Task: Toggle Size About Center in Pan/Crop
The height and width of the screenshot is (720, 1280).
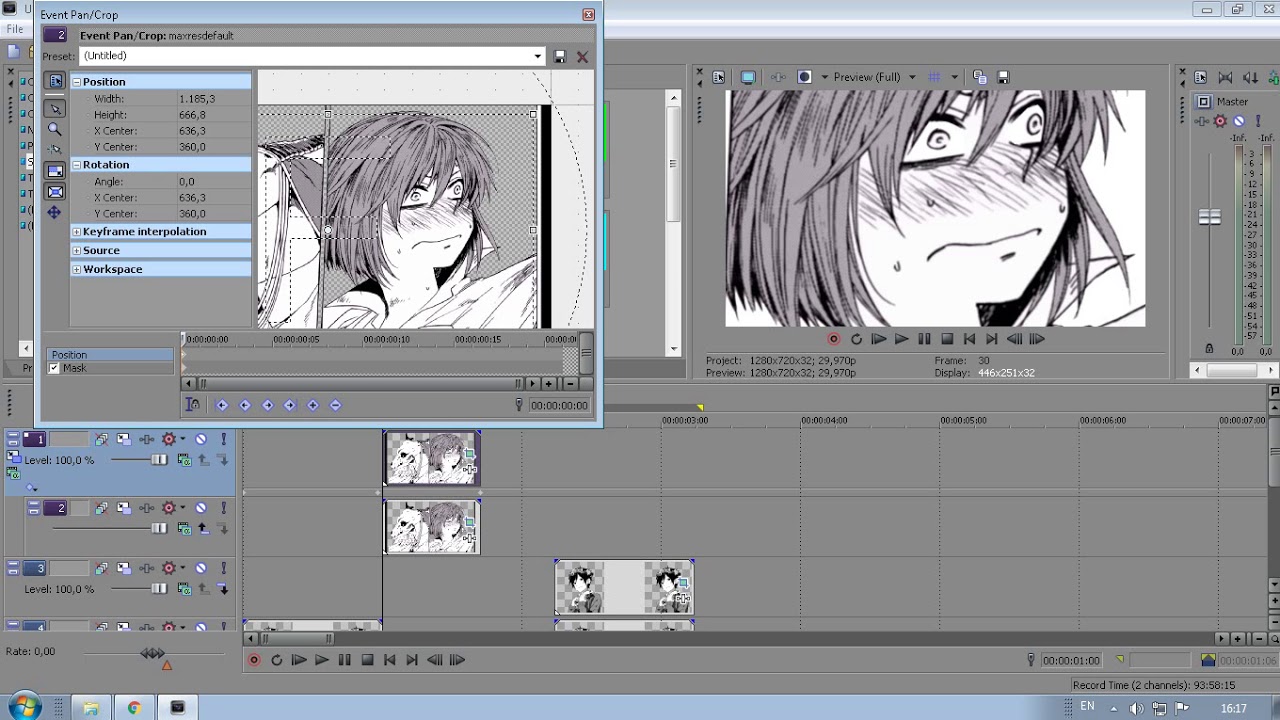Action: [55, 192]
